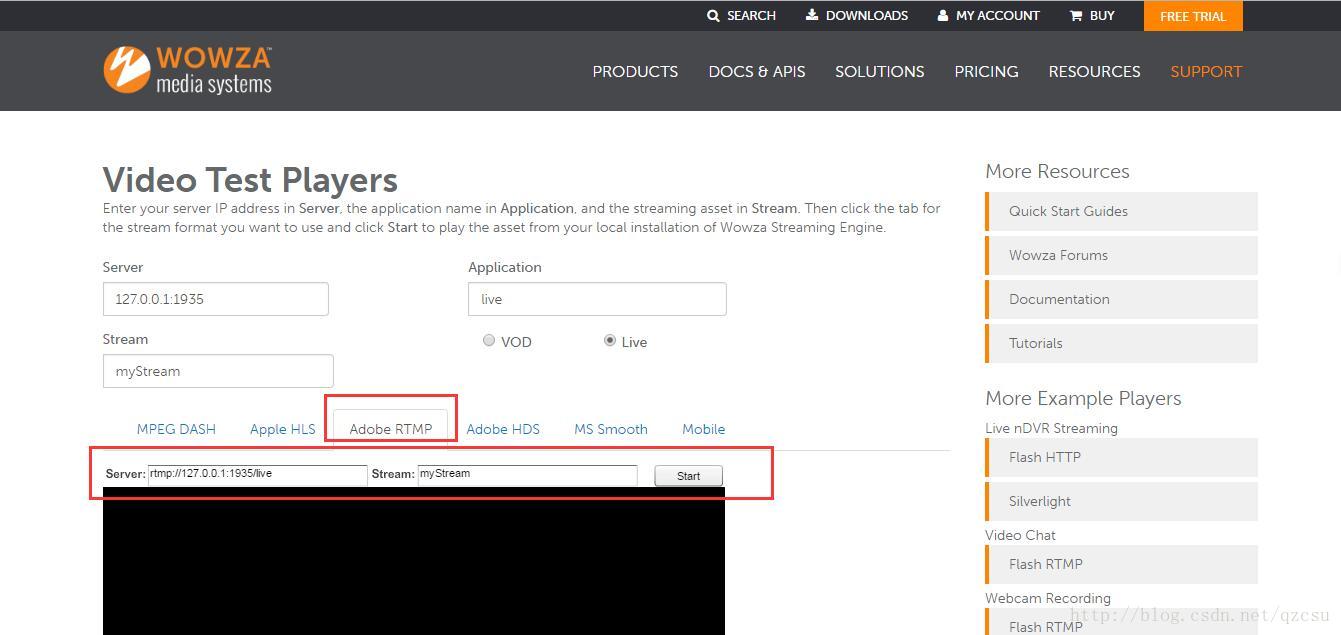Click the Application field containing live
Screen dimensions: 1341x635
click(597, 299)
